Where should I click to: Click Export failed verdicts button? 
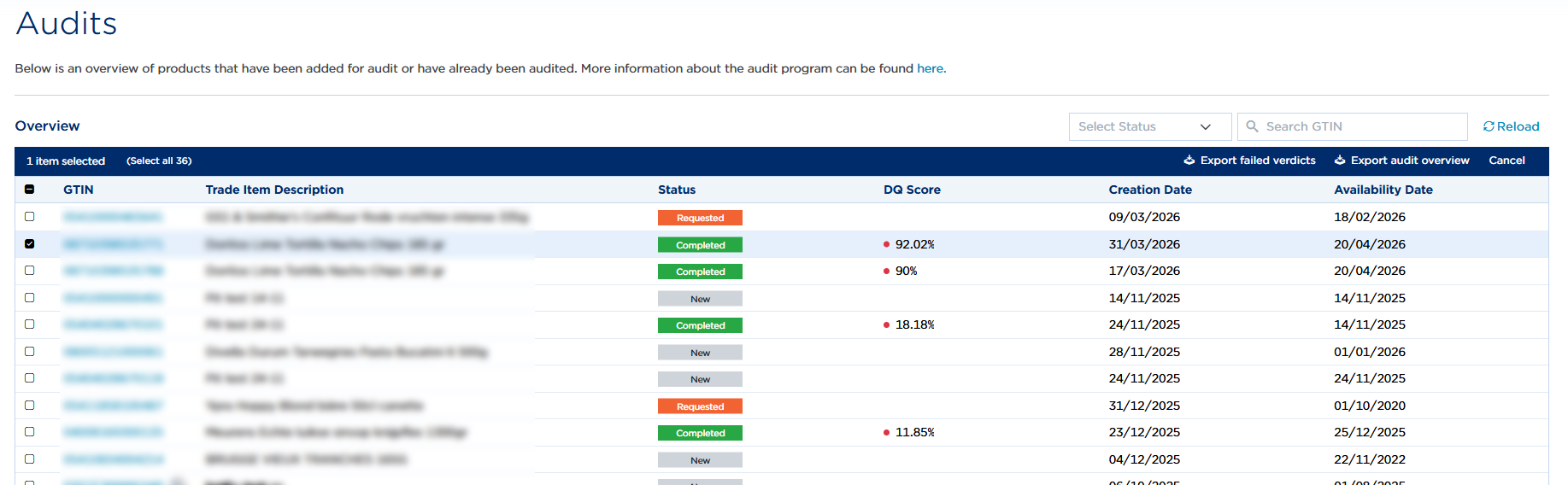[1249, 161]
